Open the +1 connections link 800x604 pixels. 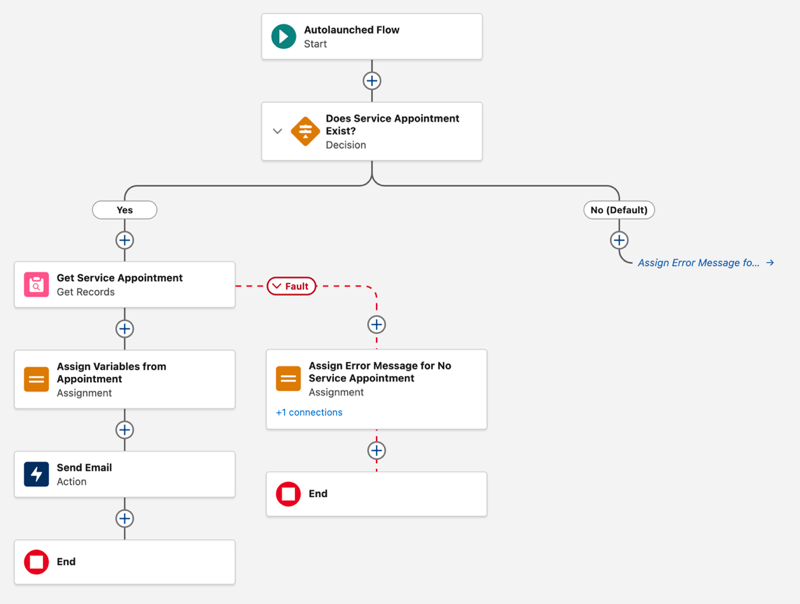coord(309,412)
